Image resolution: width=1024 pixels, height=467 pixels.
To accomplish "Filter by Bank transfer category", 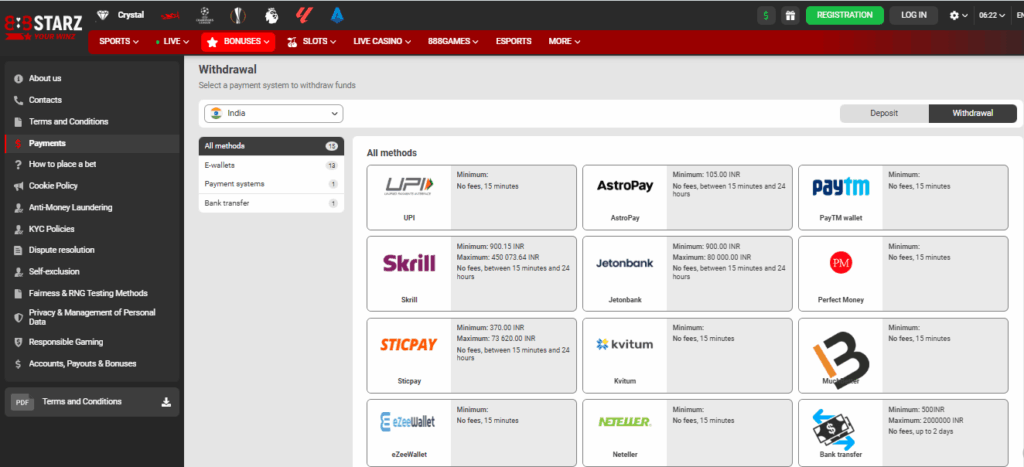I will [271, 203].
